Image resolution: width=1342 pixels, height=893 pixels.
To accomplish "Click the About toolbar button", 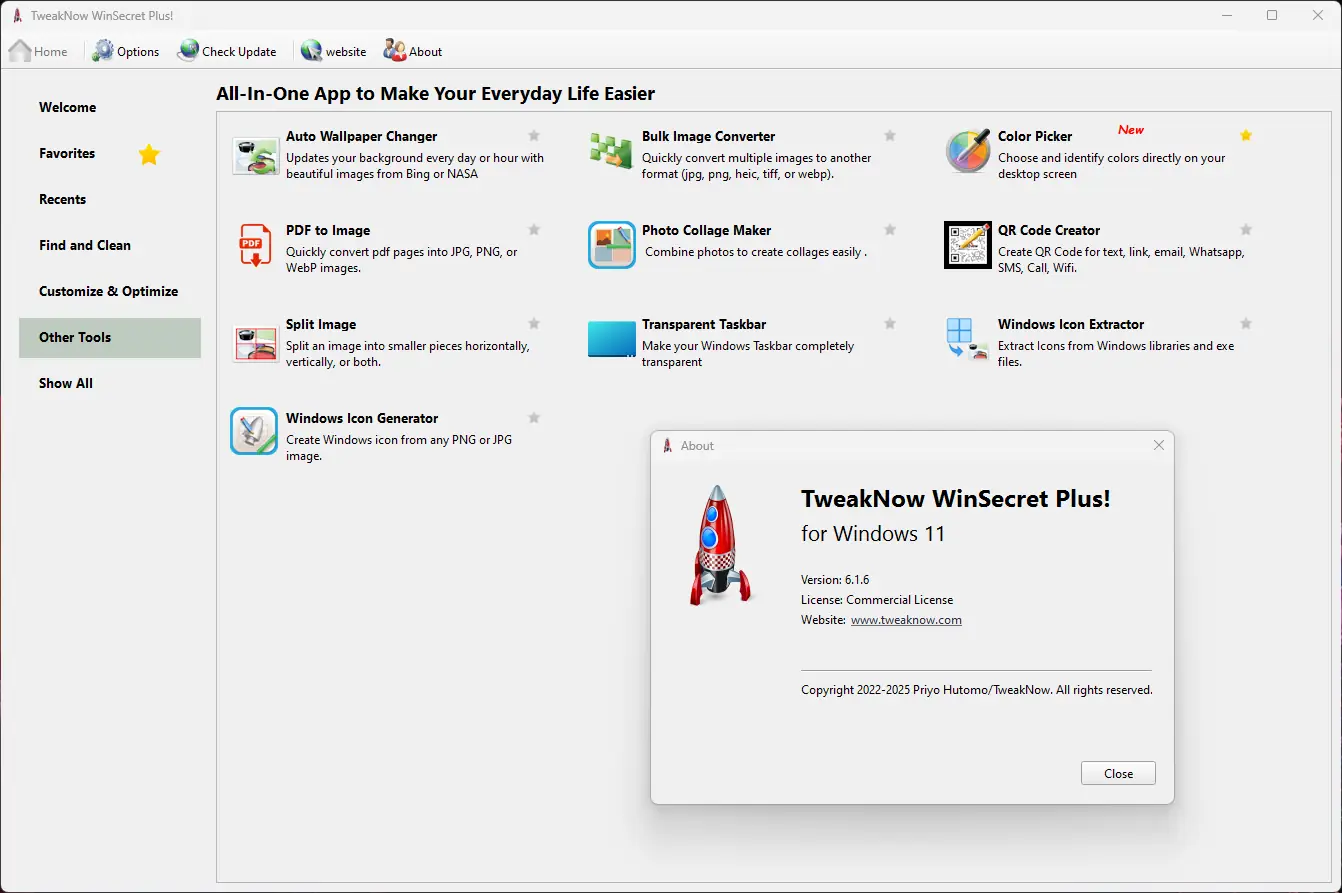I will click(x=413, y=51).
